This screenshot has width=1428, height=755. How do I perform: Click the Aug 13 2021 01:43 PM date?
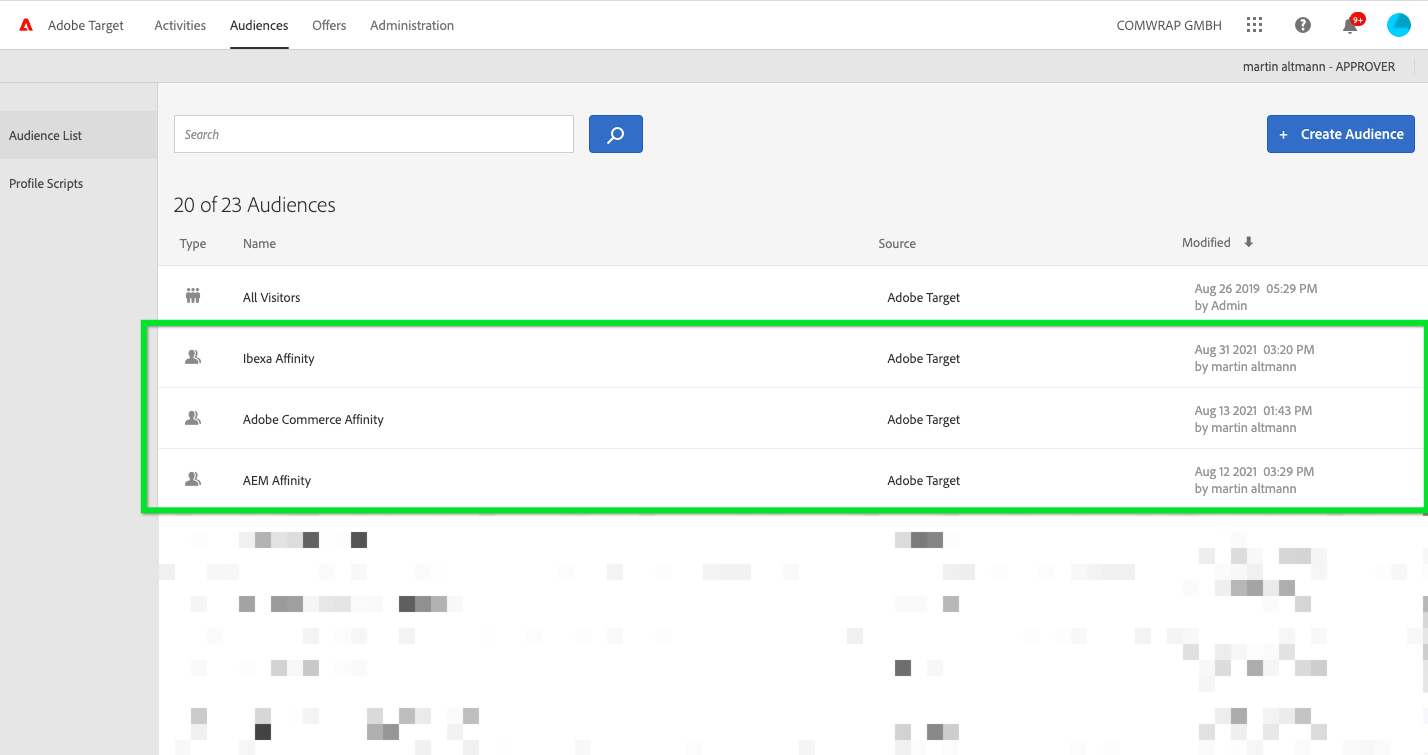(1253, 410)
